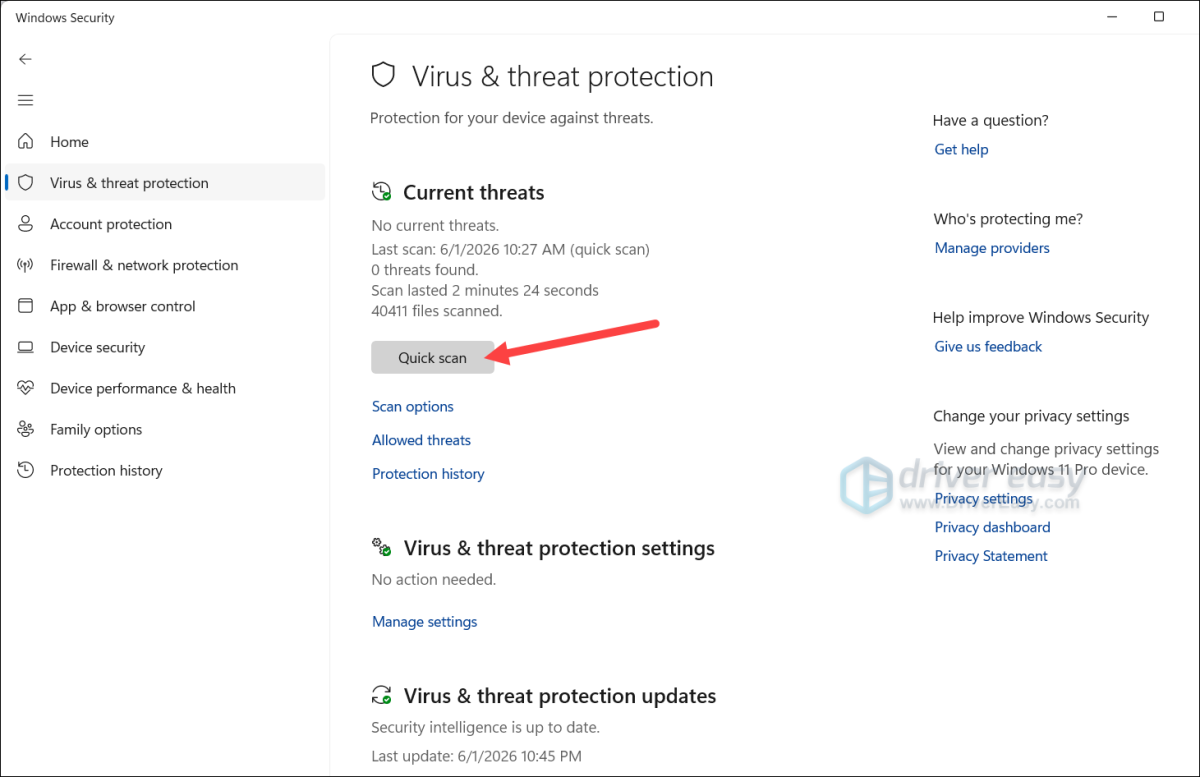Click the protection settings gear icon
Viewport: 1200px width, 777px height.
pyautogui.click(x=381, y=548)
